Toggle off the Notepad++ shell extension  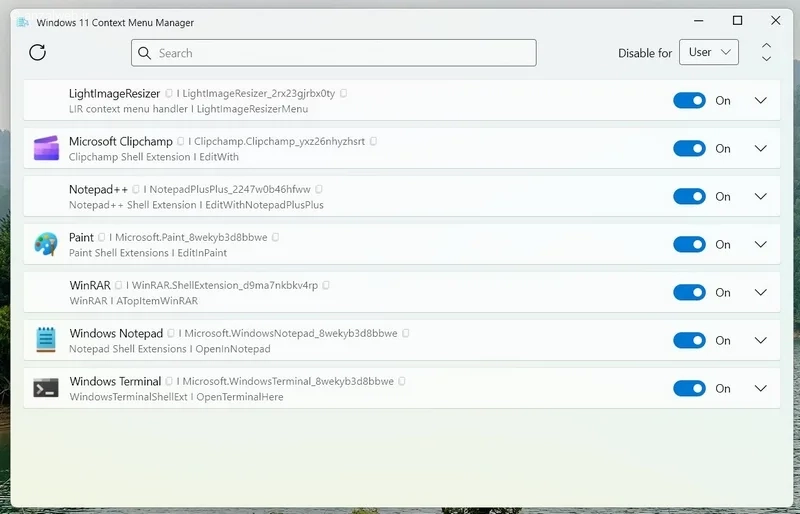pyautogui.click(x=689, y=197)
